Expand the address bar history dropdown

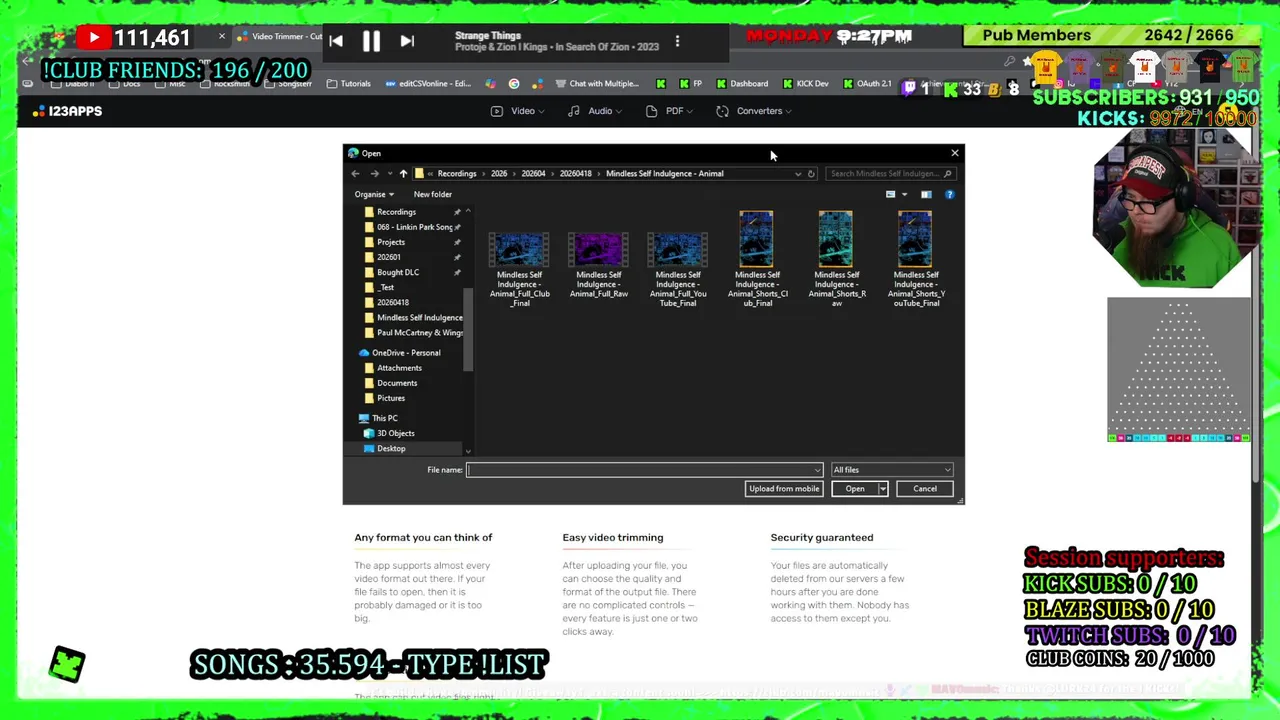click(798, 174)
